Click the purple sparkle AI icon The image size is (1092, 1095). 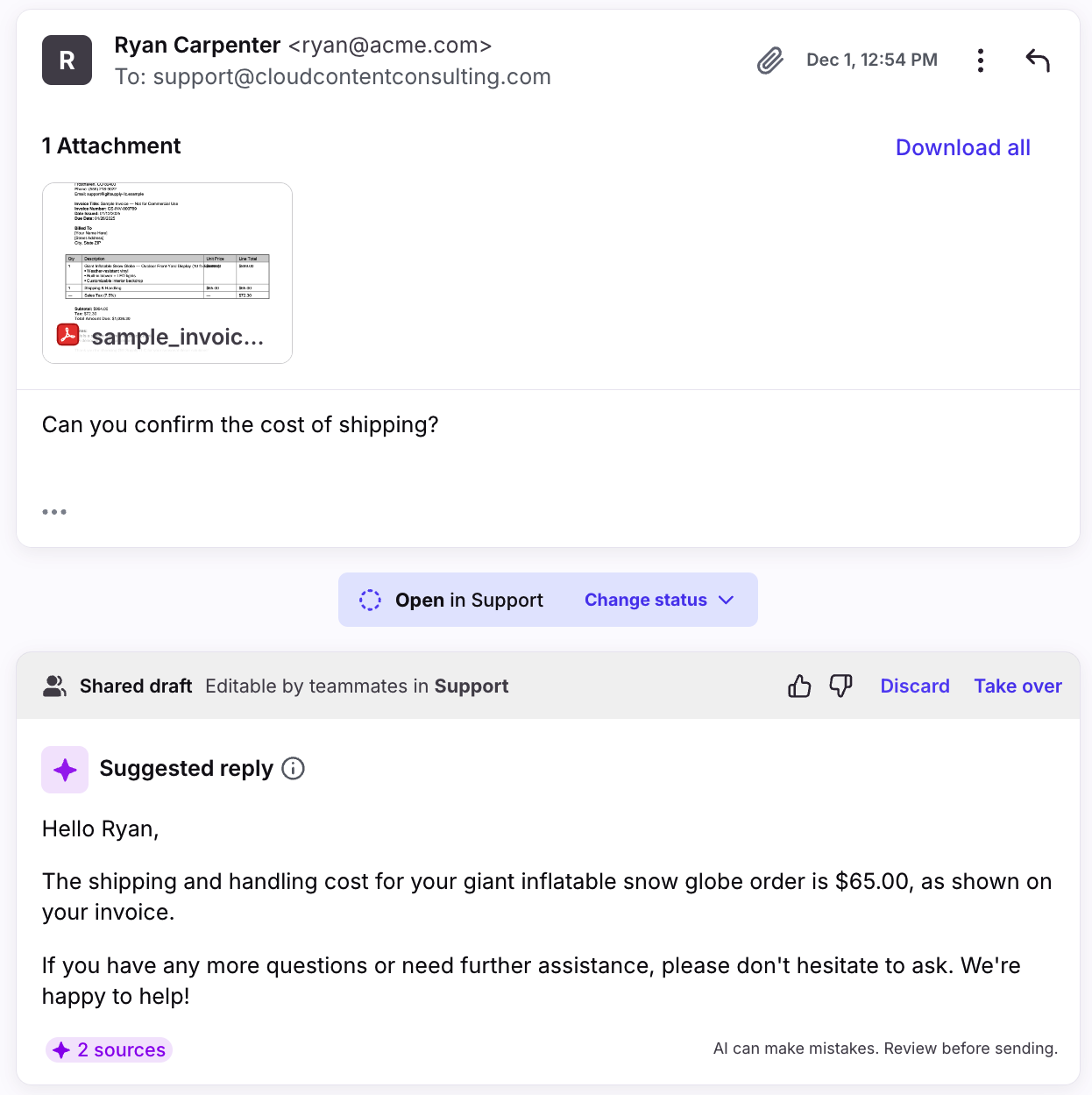(x=65, y=770)
